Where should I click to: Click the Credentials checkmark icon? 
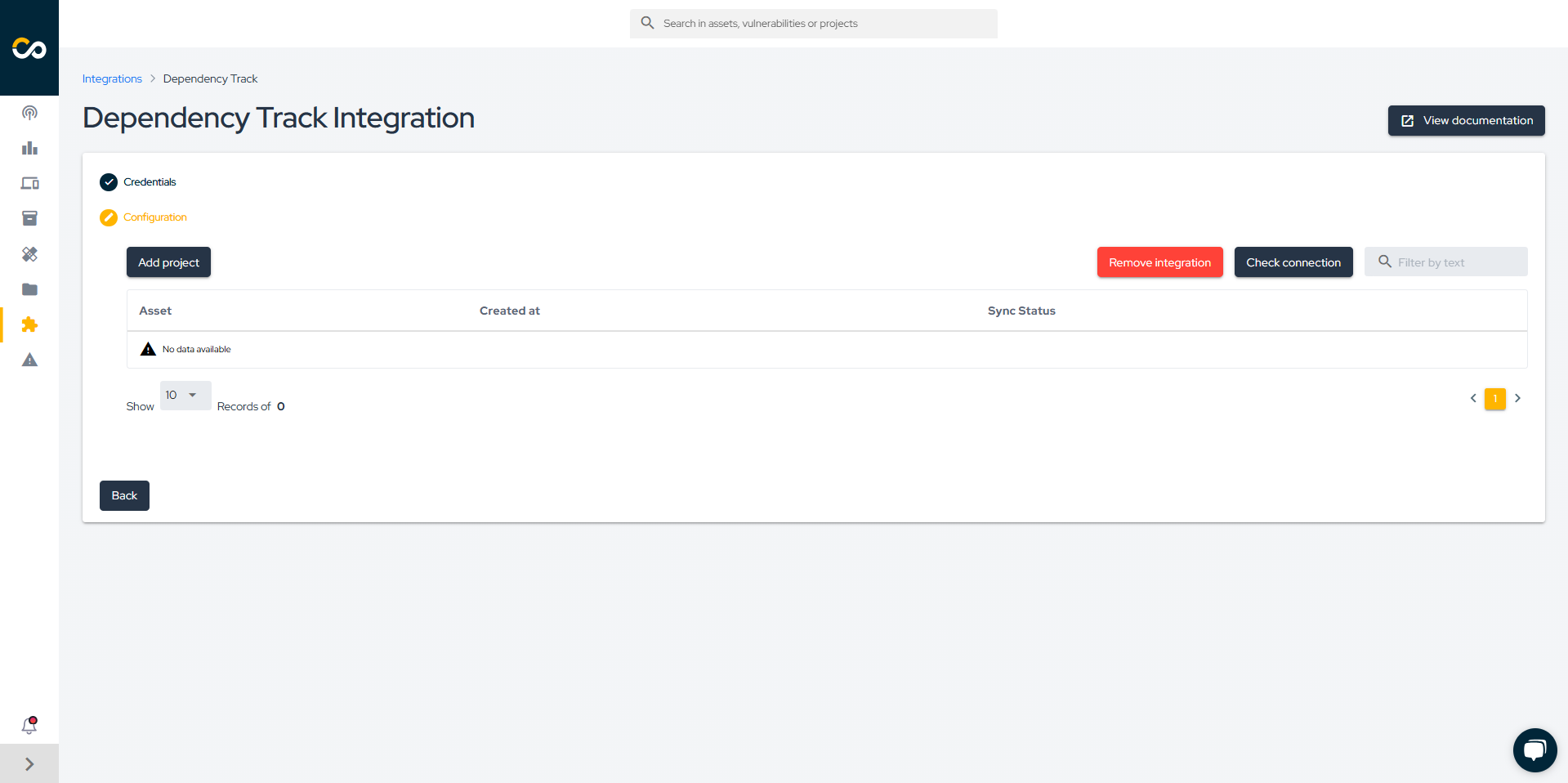[x=109, y=182]
